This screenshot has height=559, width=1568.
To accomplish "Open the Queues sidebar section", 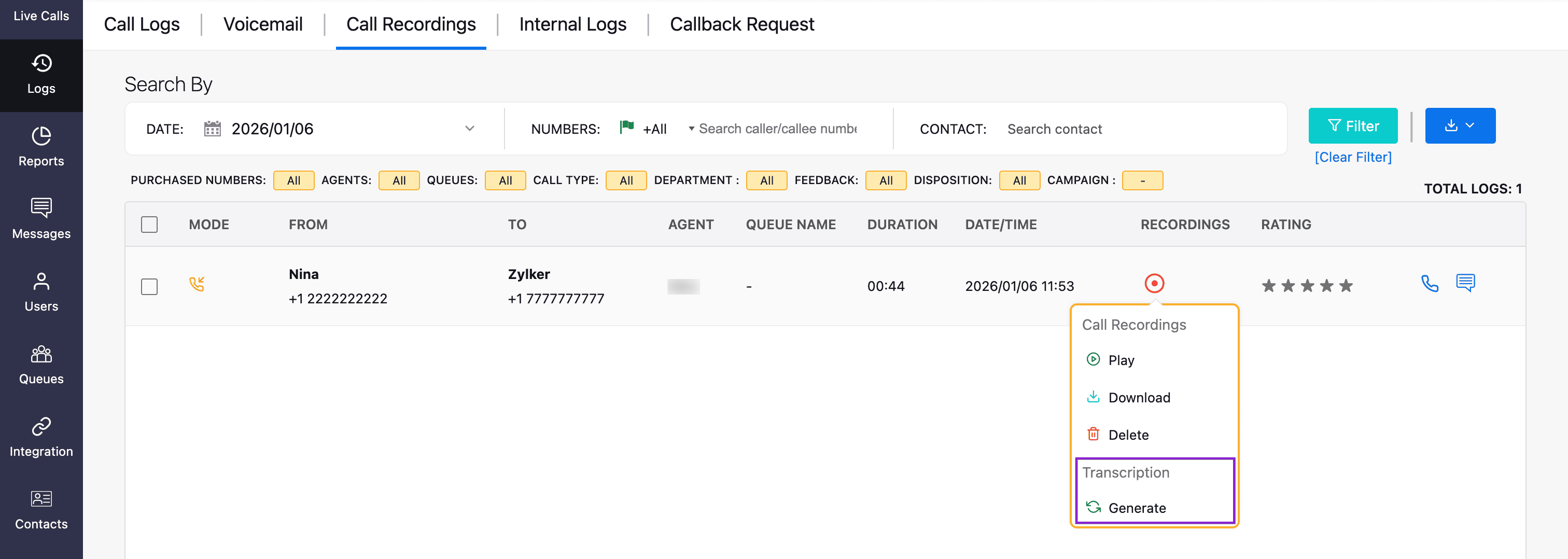I will tap(41, 365).
